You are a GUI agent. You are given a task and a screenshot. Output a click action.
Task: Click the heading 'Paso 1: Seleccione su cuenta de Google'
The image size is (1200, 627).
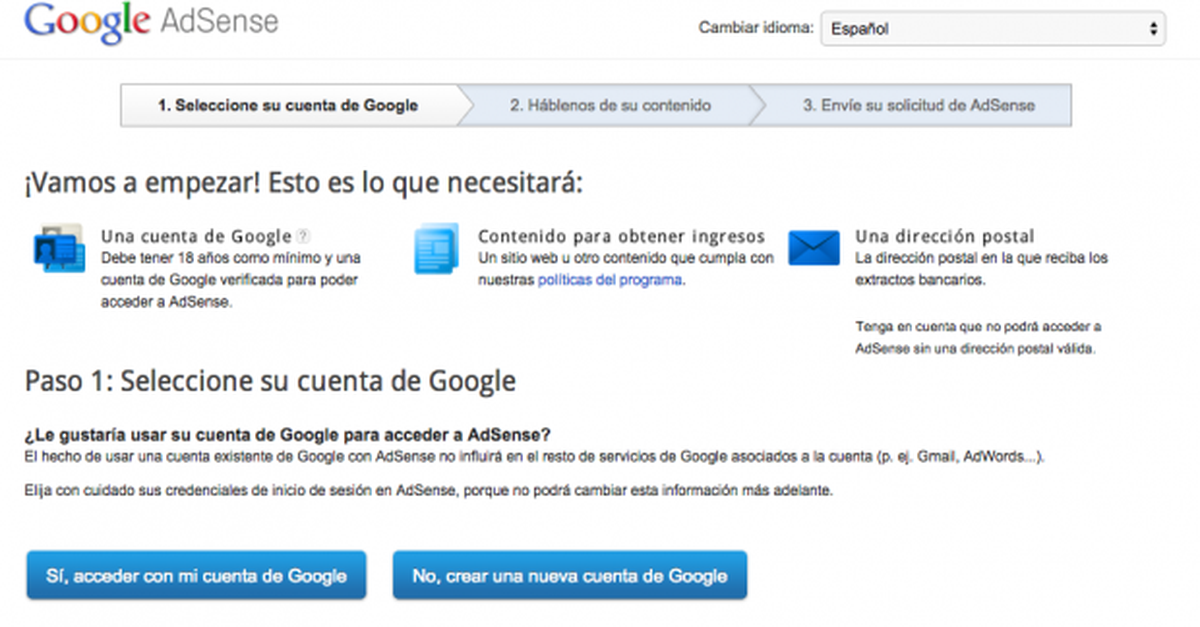point(270,382)
